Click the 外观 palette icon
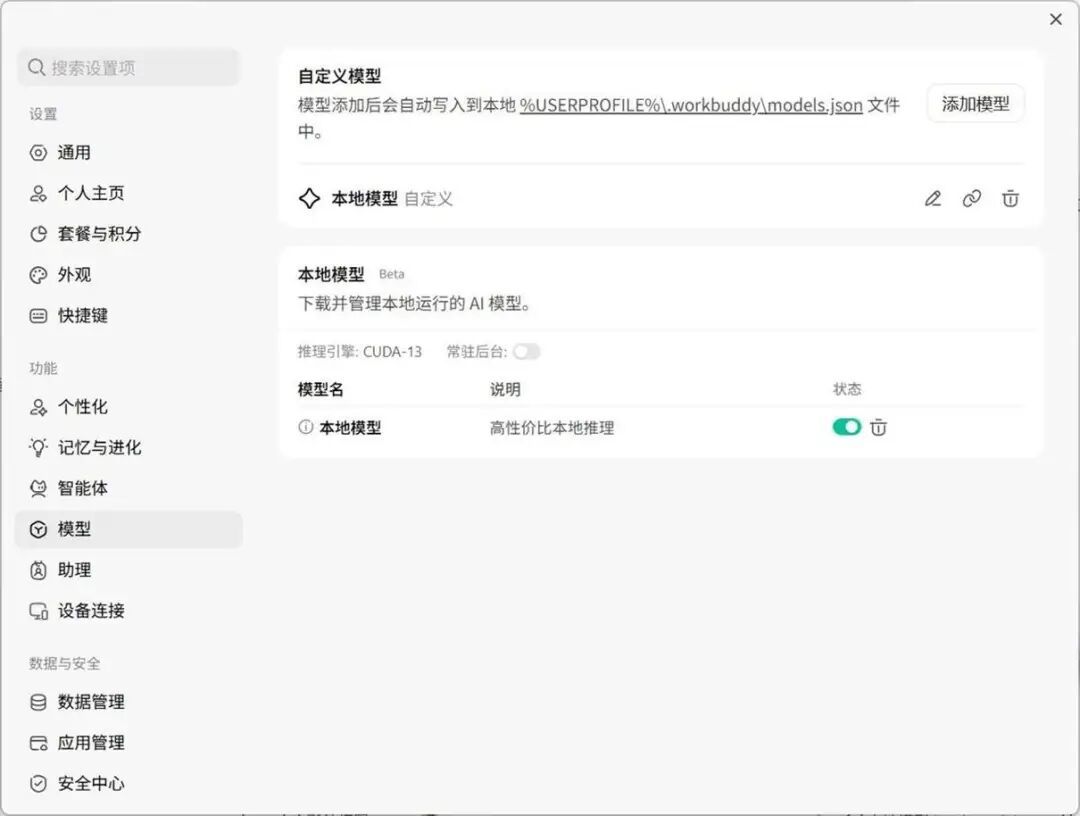Image resolution: width=1080 pixels, height=816 pixels. (38, 275)
